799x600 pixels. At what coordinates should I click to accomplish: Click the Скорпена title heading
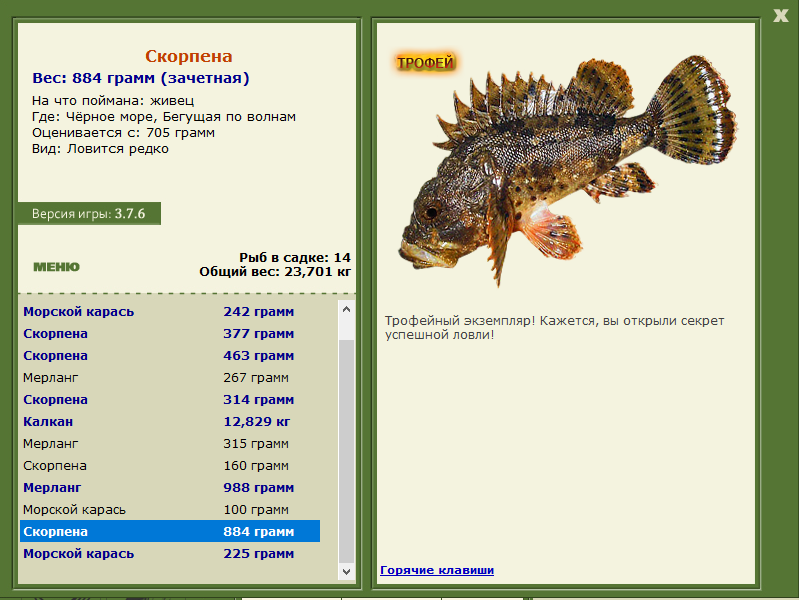[x=189, y=56]
